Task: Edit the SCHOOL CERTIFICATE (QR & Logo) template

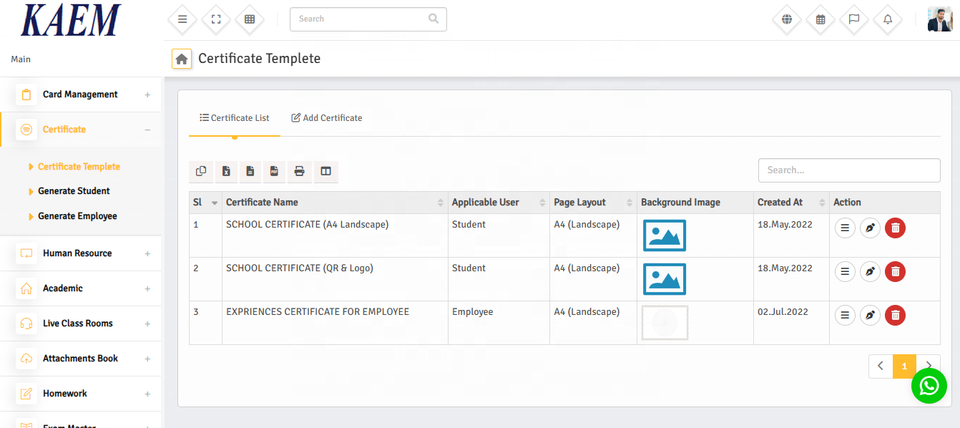Action: point(870,271)
